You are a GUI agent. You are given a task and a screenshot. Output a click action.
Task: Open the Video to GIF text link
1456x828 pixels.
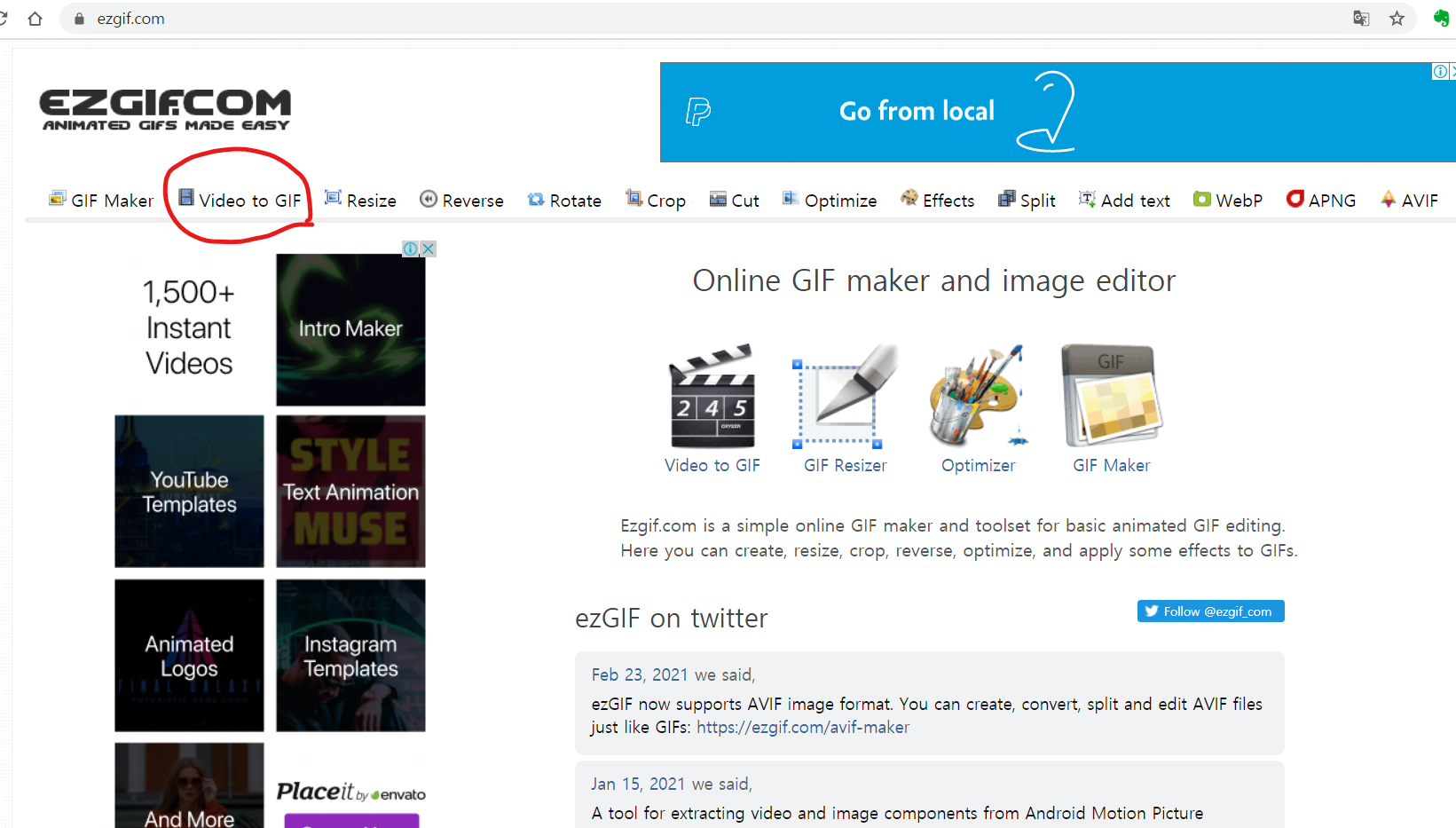[712, 465]
